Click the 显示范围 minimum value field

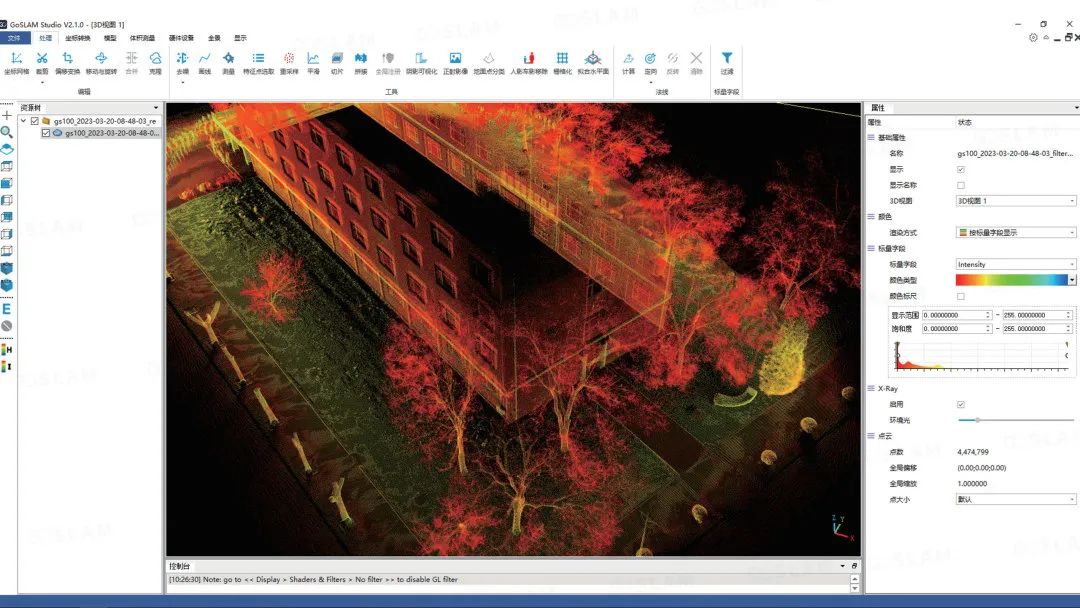click(x=956, y=315)
